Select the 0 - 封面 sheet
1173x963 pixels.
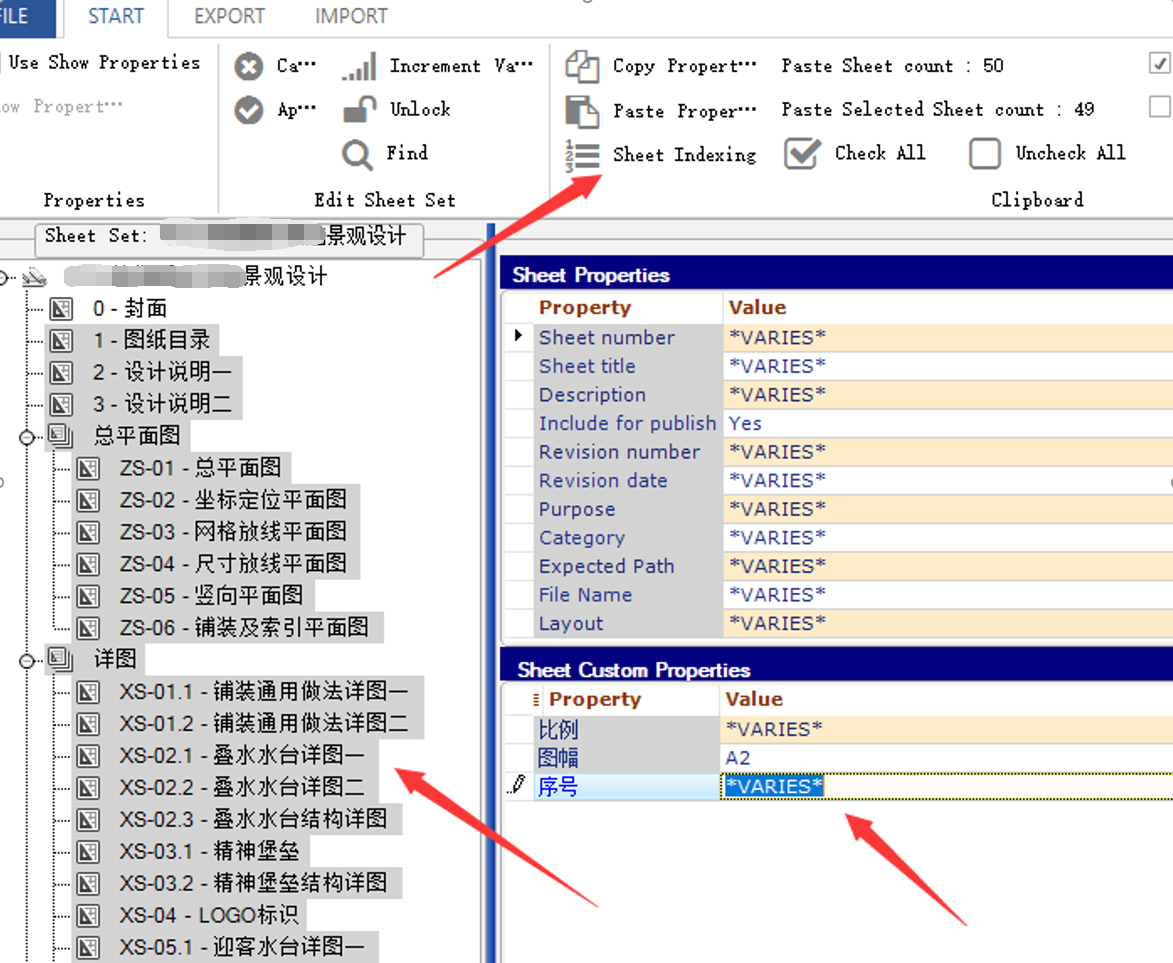(x=130, y=309)
